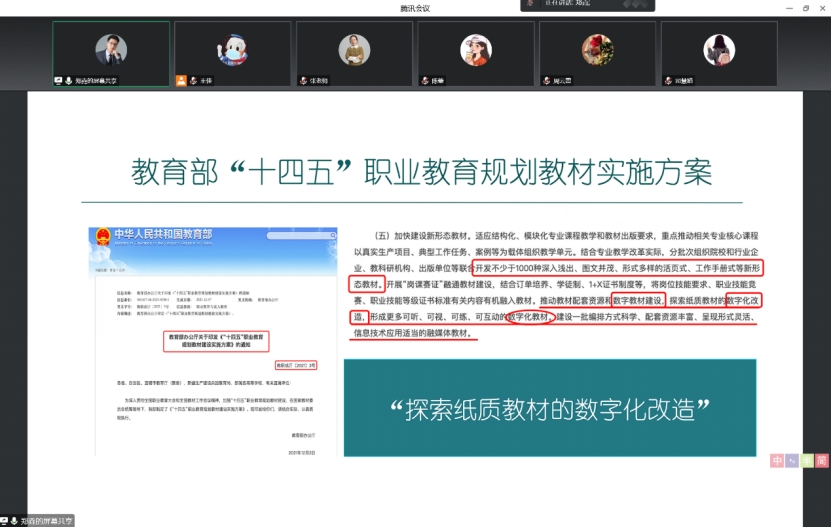This screenshot has width=831, height=528.
Task: Click the slide title 教育部"十四五"职业教育规划教材实施方案
Action: click(421, 172)
